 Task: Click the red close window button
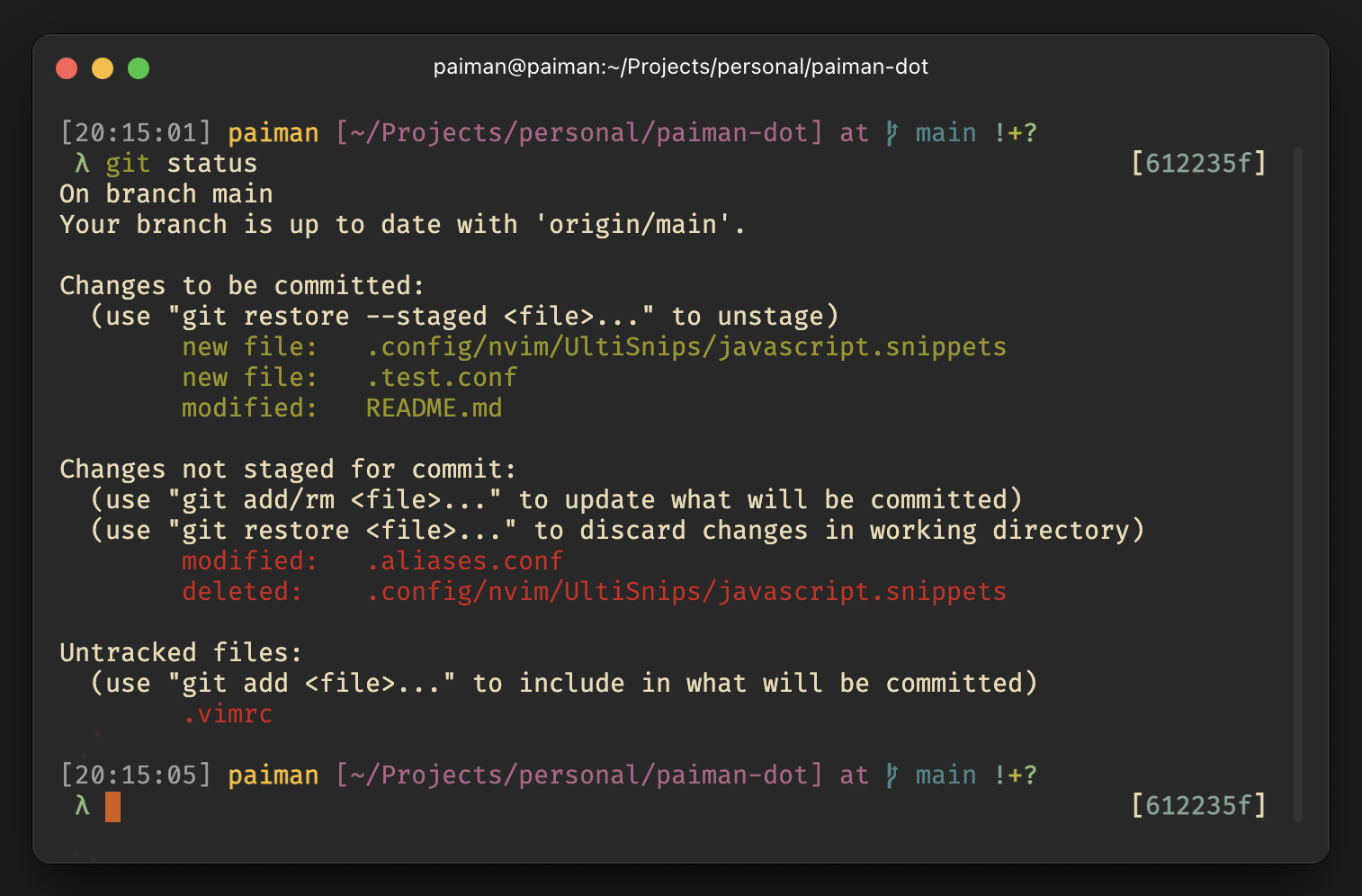(67, 68)
